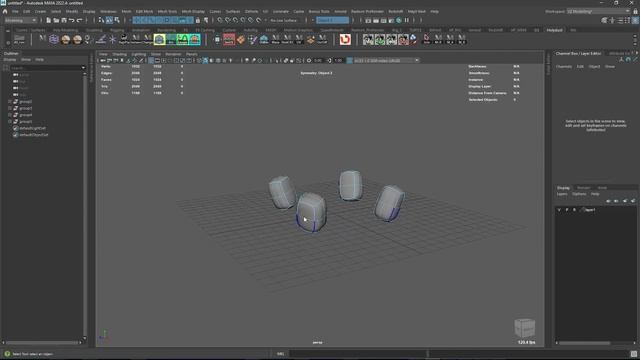
Task: Open the Help menu in main menu bar
Action: [434, 11]
